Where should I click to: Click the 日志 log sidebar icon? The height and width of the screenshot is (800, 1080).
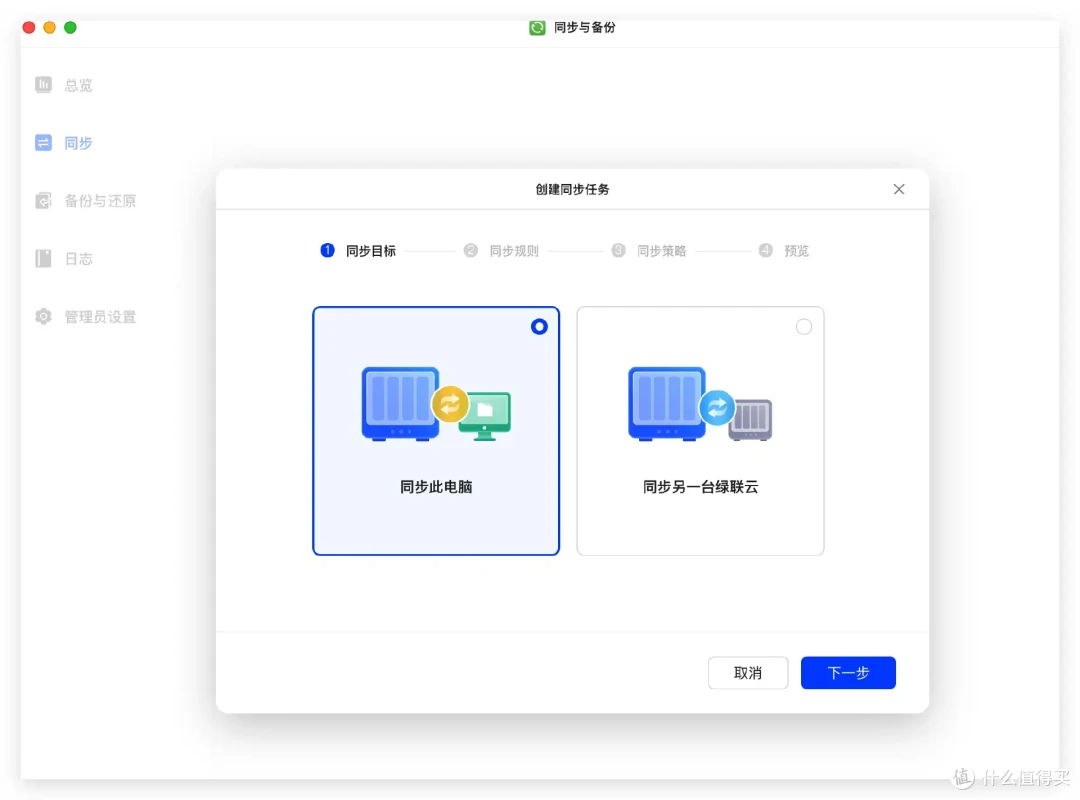(43, 258)
